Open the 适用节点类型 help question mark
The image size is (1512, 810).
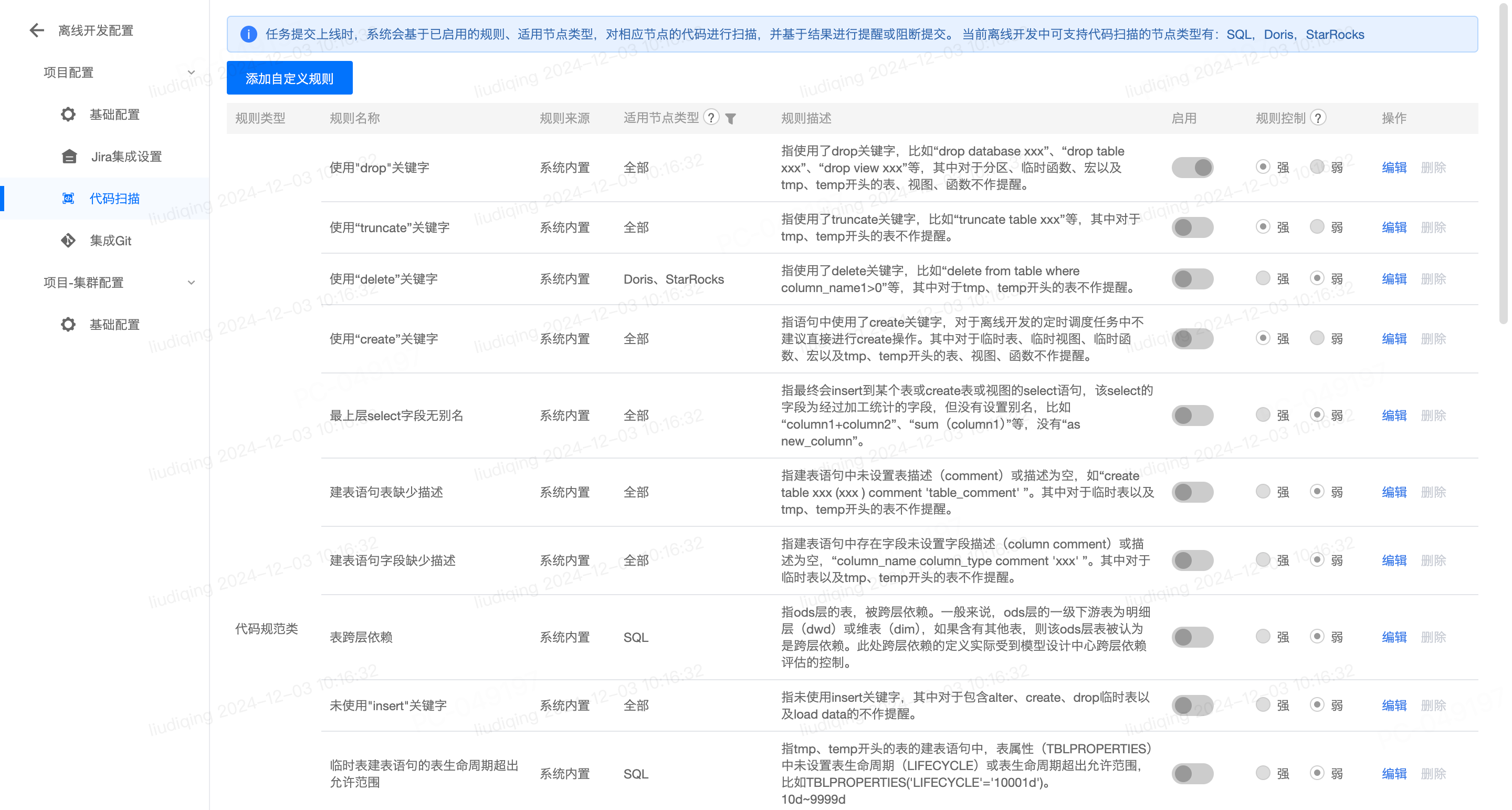pyautogui.click(x=711, y=118)
